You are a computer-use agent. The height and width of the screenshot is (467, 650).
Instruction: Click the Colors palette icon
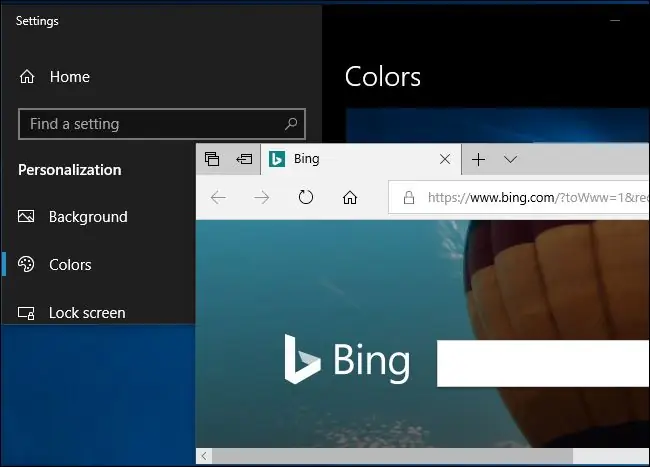(26, 264)
